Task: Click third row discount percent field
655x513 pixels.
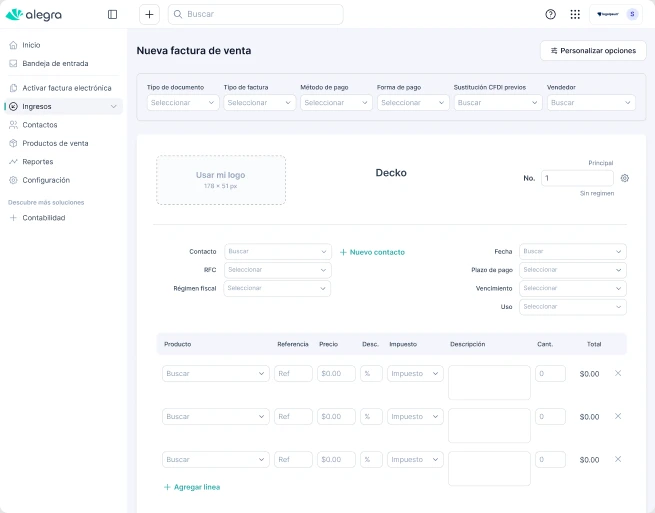Action: pyautogui.click(x=371, y=460)
